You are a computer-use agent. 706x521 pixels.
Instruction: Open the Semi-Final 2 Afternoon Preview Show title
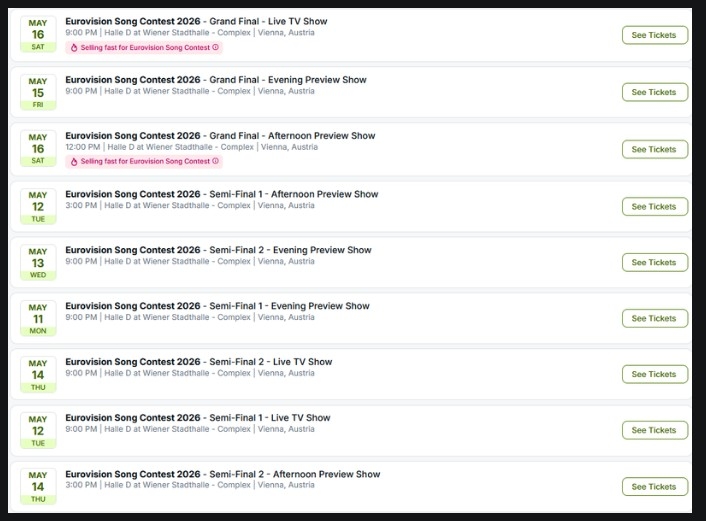point(222,474)
